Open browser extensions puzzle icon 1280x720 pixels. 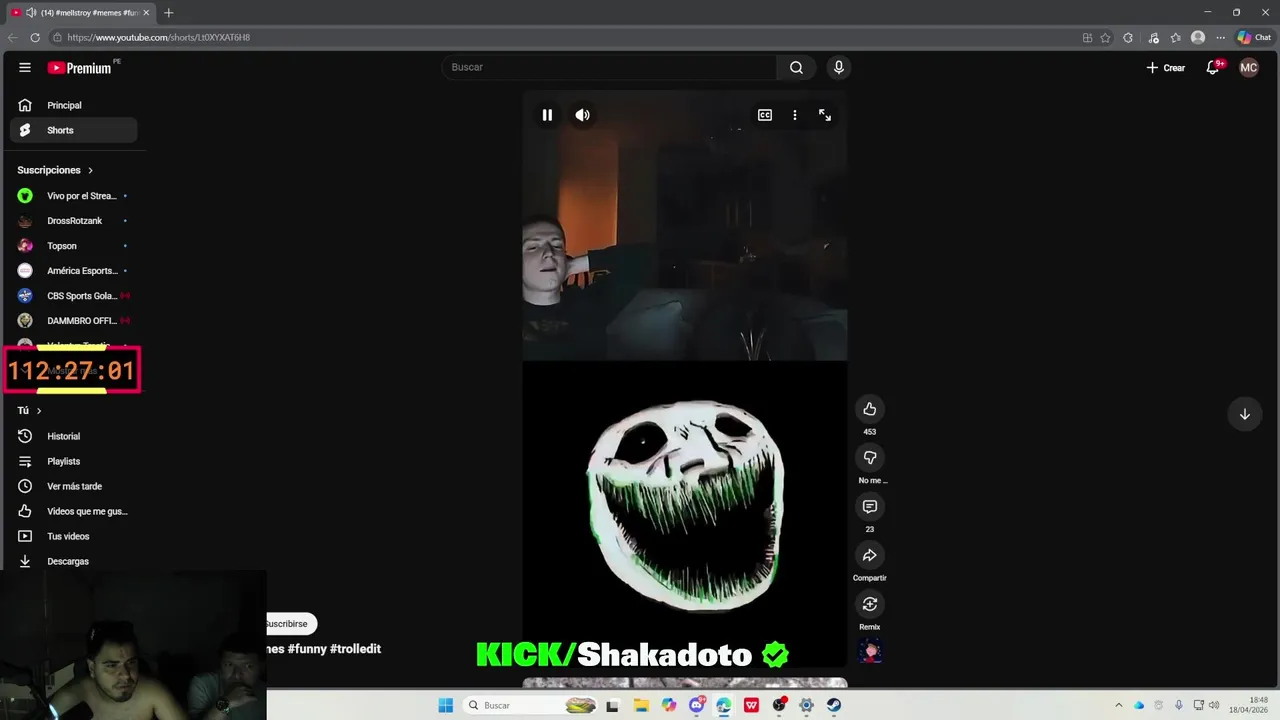pos(1128,38)
